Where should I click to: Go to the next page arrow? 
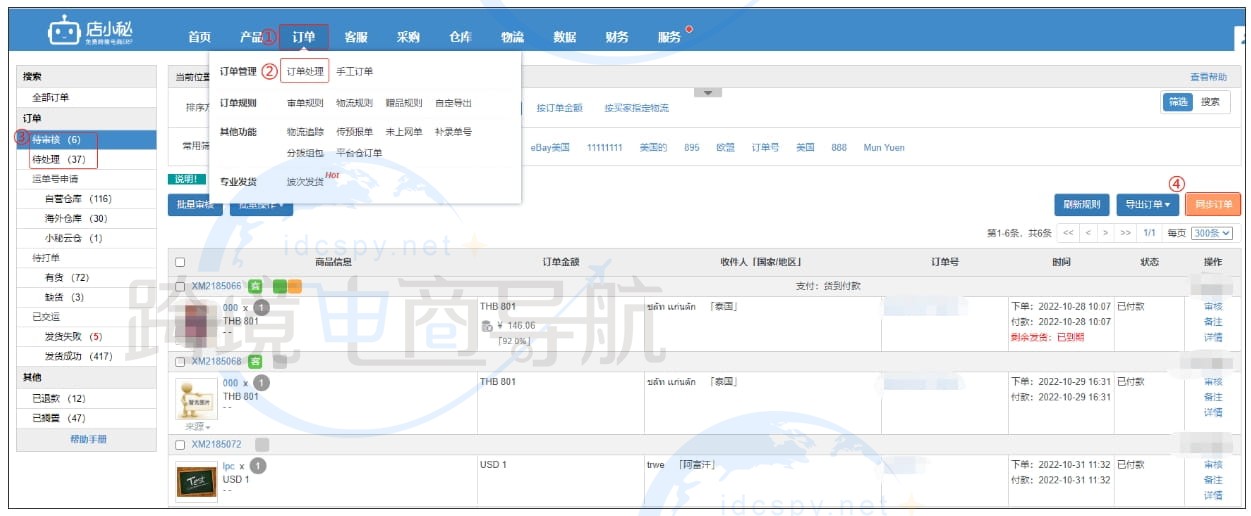point(1105,233)
